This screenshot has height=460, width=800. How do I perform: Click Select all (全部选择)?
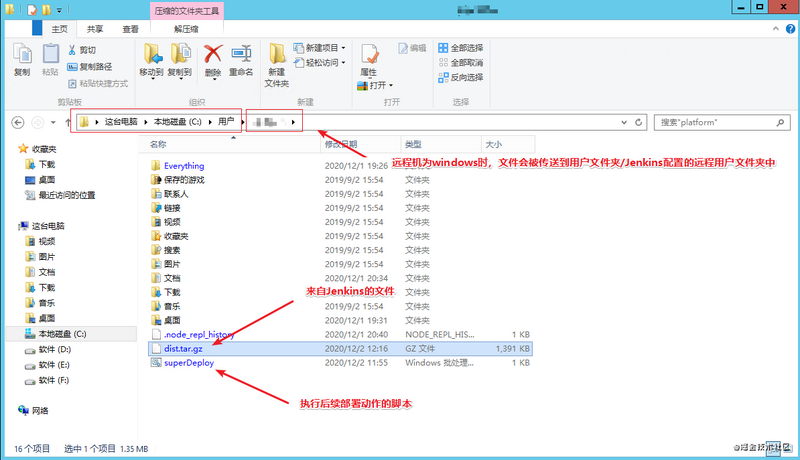[461, 47]
